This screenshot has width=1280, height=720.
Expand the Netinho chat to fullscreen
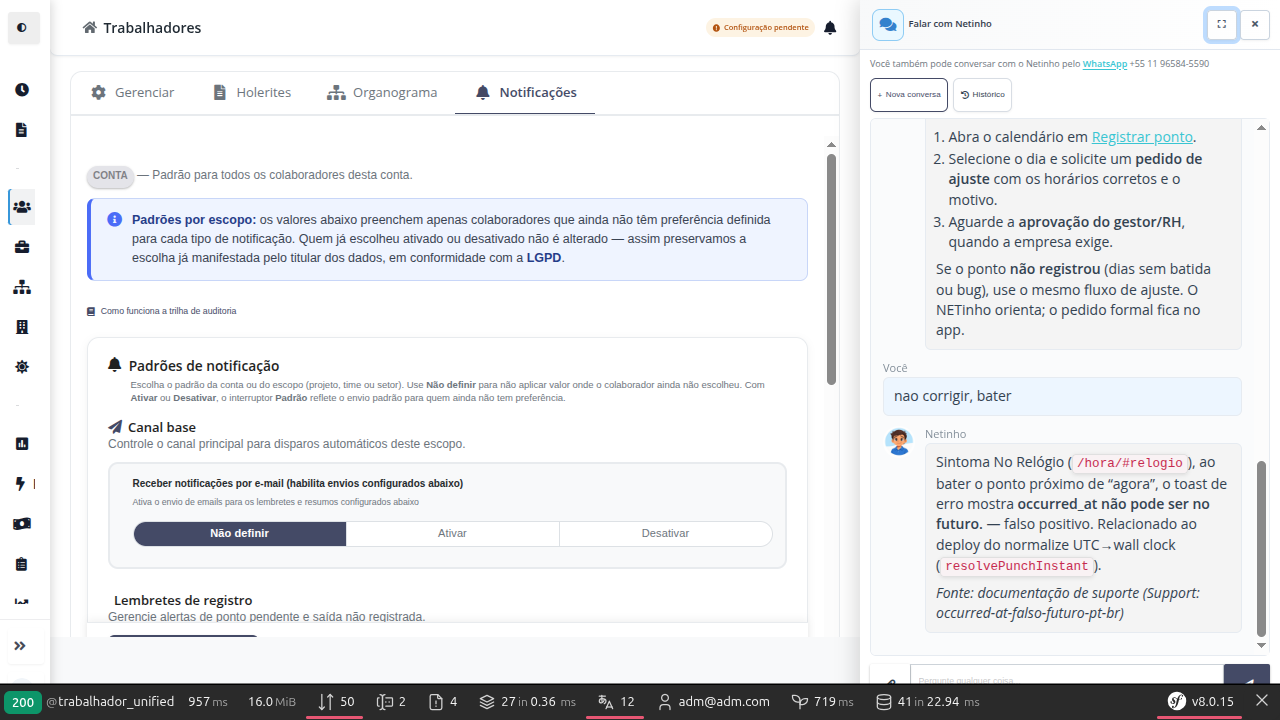pos(1222,25)
